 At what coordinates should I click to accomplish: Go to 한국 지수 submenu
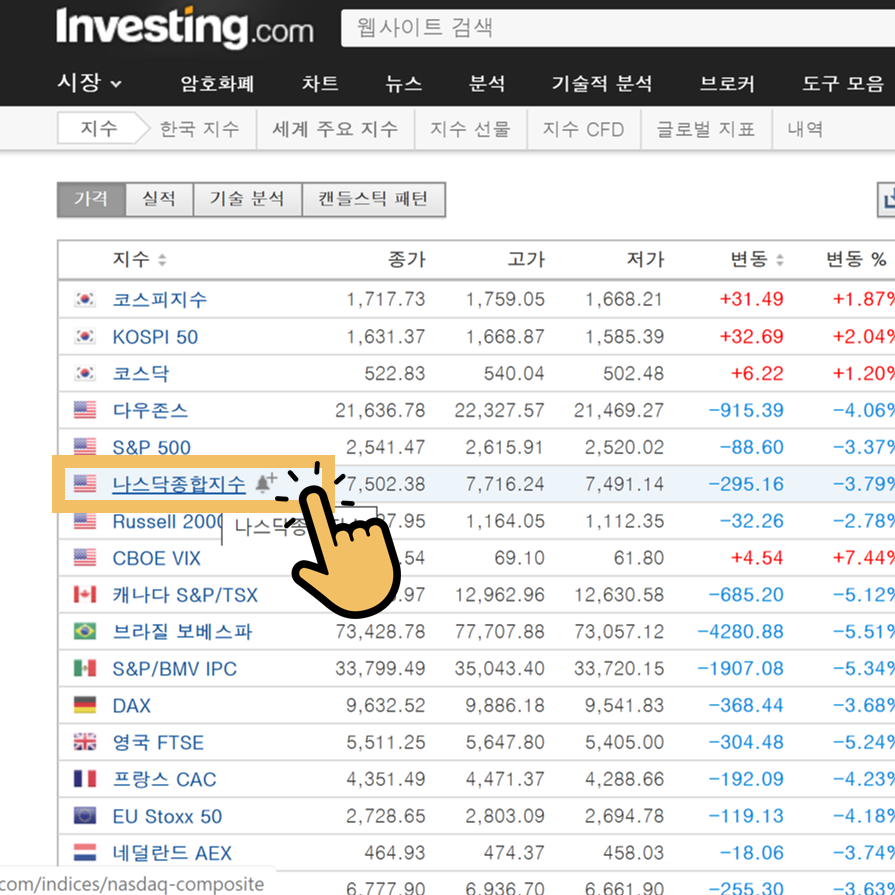pyautogui.click(x=199, y=129)
